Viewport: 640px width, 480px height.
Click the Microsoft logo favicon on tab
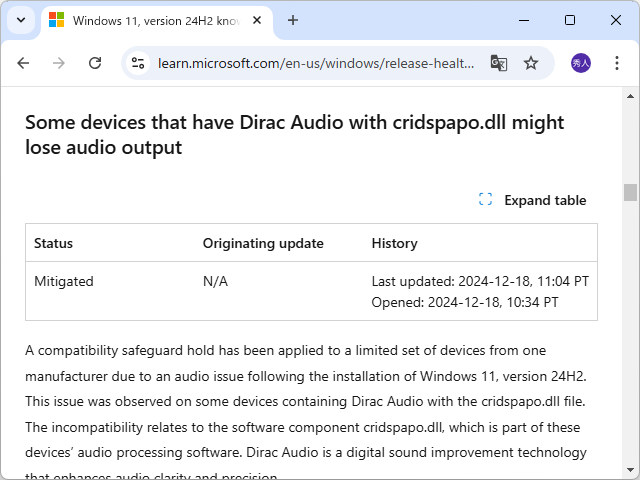tap(56, 20)
